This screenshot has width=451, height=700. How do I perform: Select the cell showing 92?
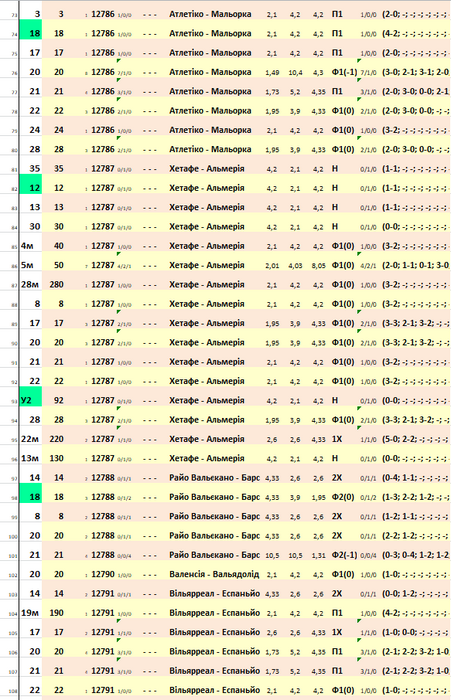tap(56, 400)
